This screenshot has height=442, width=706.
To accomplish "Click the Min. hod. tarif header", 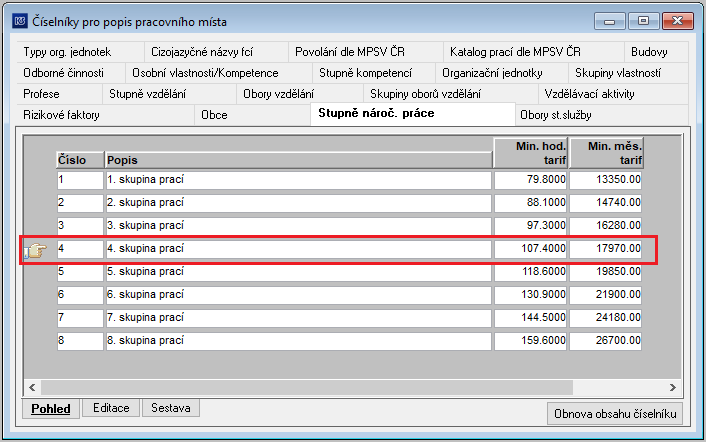I will coord(531,153).
